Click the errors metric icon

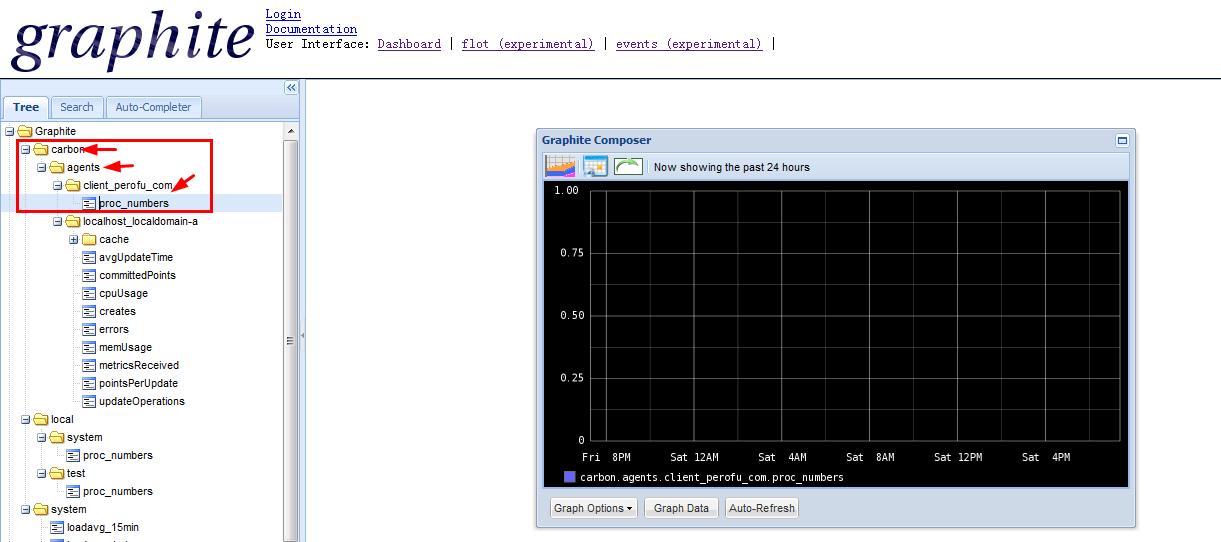[x=90, y=329]
